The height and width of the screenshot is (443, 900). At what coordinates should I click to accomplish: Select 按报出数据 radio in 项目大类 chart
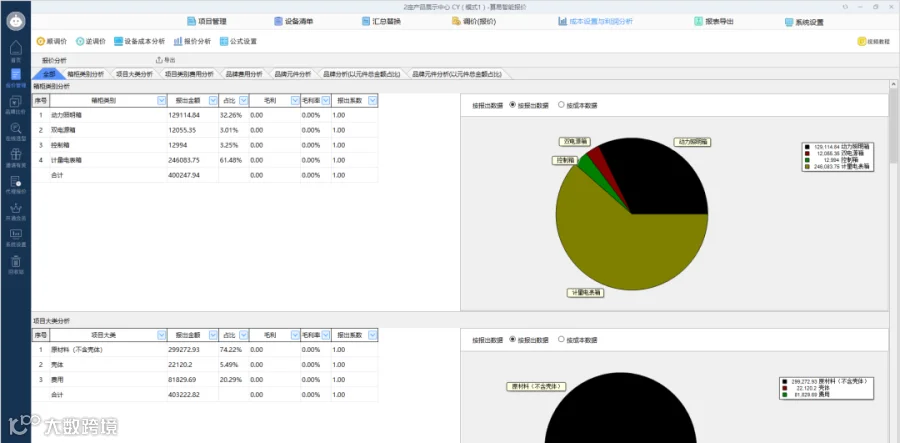[513, 339]
